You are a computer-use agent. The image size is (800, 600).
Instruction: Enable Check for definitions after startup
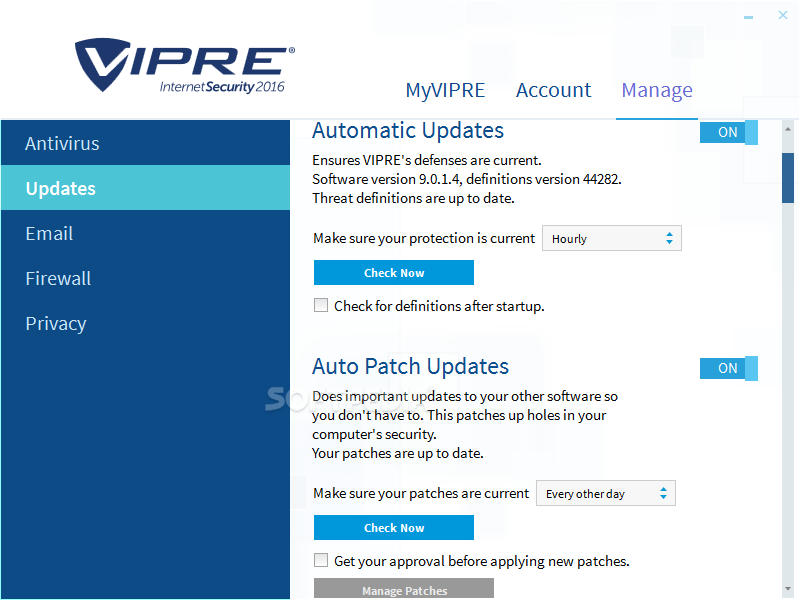pyautogui.click(x=321, y=305)
